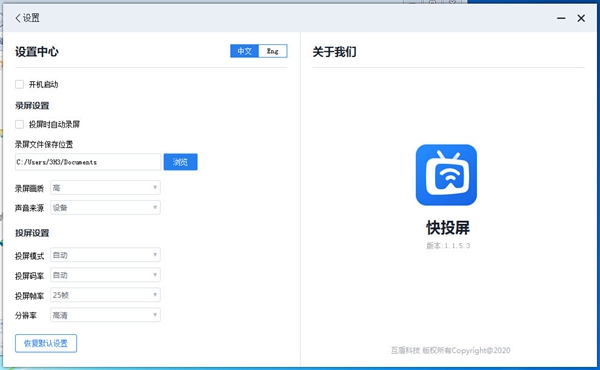
Task: Click the 快投屏 app name text
Action: pyautogui.click(x=448, y=228)
